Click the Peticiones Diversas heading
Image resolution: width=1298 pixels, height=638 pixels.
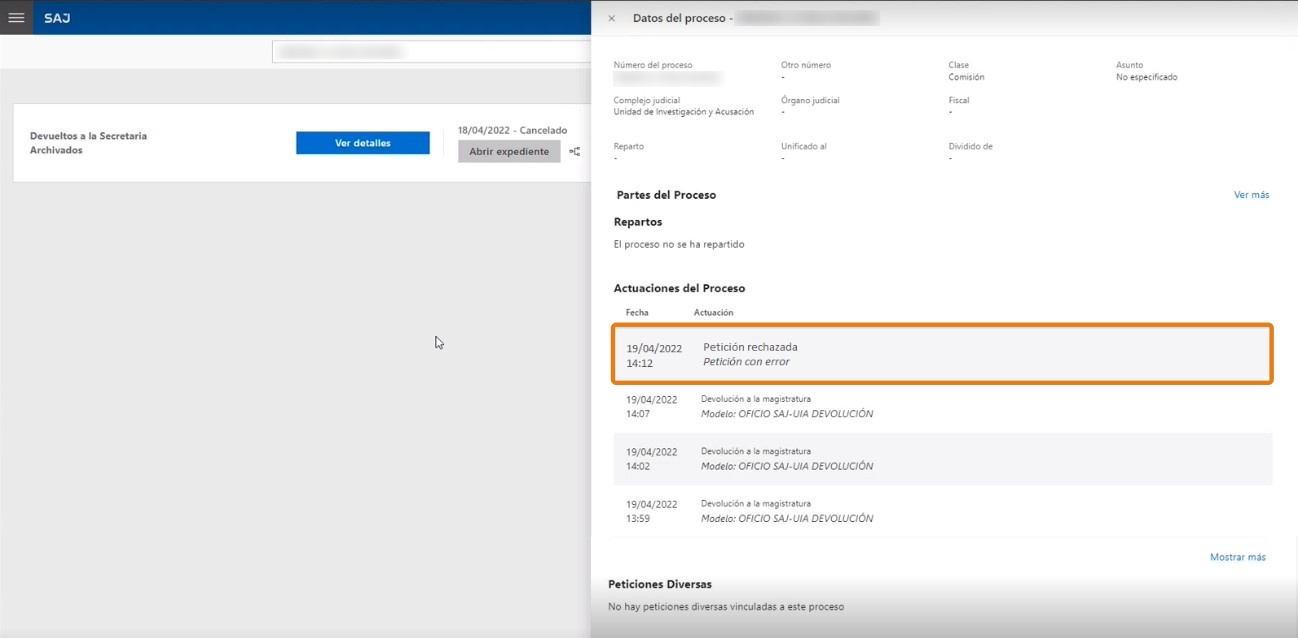[x=660, y=584]
